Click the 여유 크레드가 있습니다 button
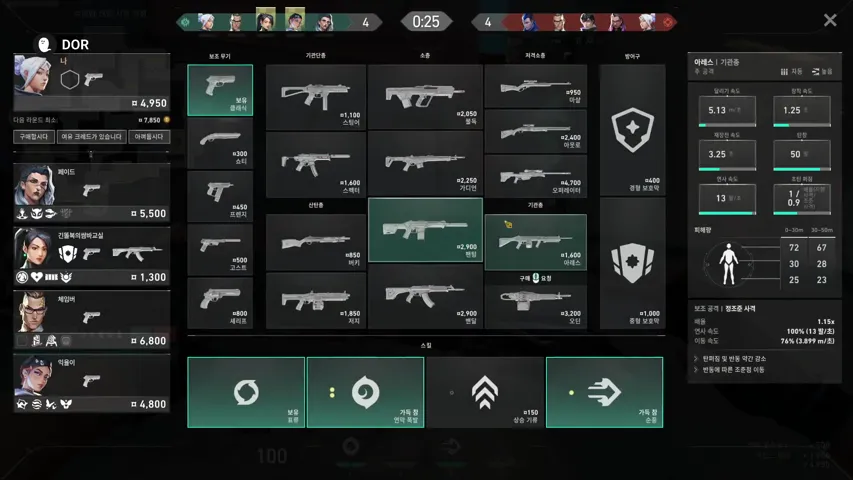The width and height of the screenshot is (853, 480). tap(91, 137)
